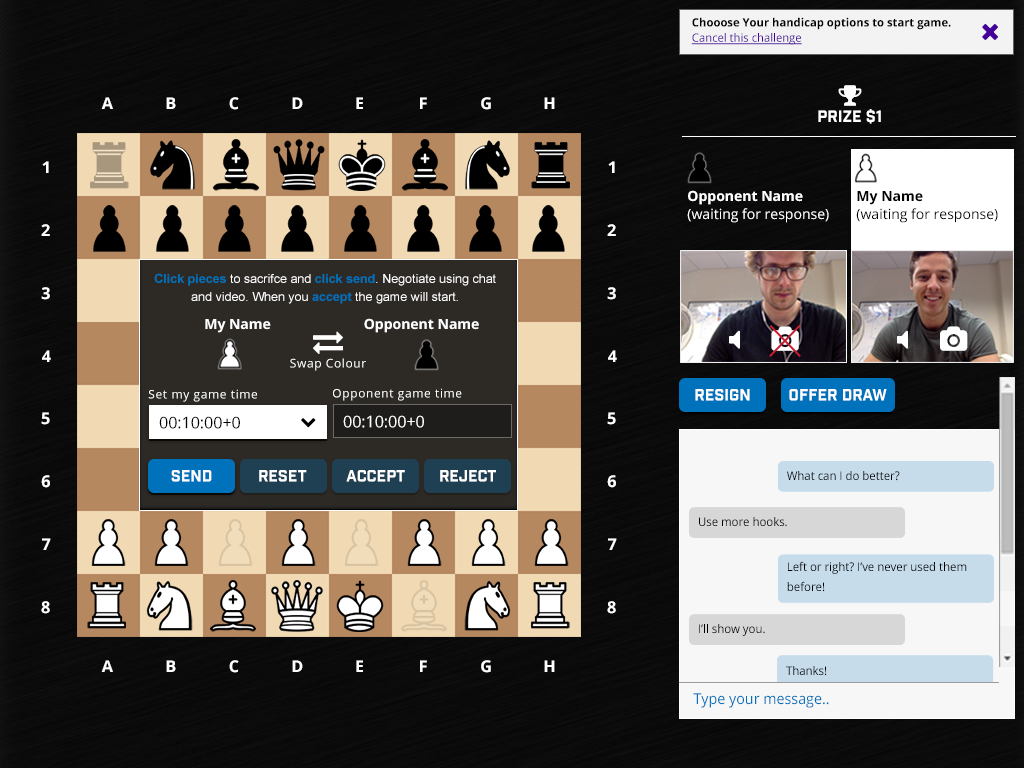1024x768 pixels.
Task: Click the Accept button
Action: pyautogui.click(x=376, y=476)
